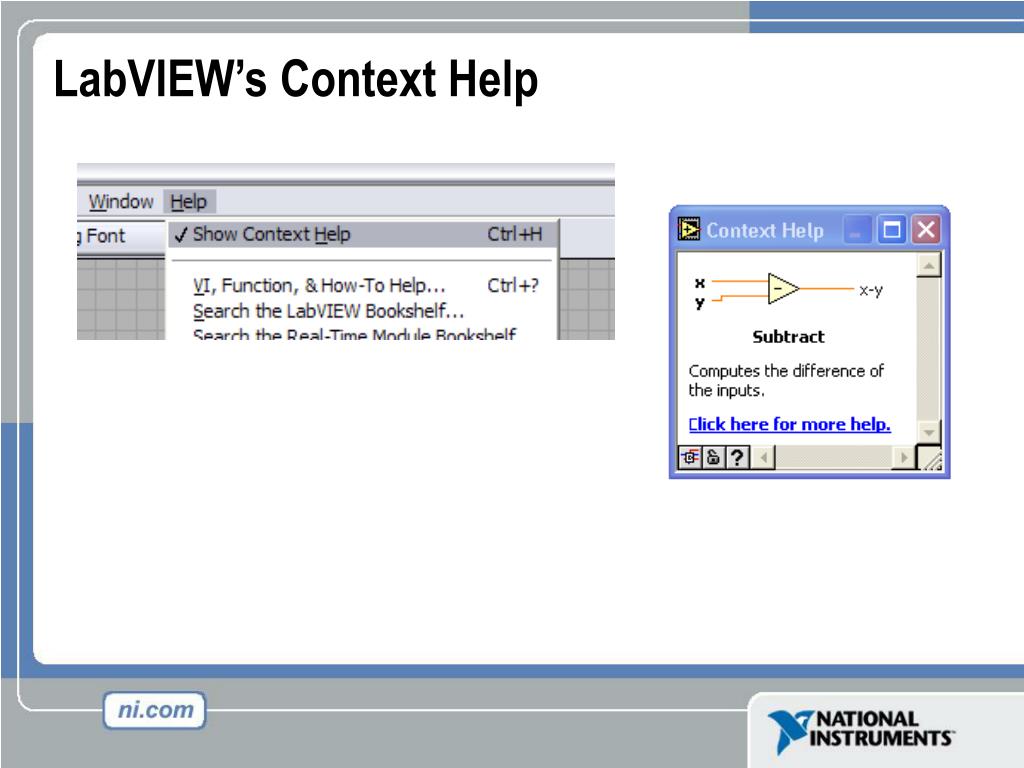Click the 'Computes the difference of' text
Screen dimensions: 1024x768
[786, 371]
